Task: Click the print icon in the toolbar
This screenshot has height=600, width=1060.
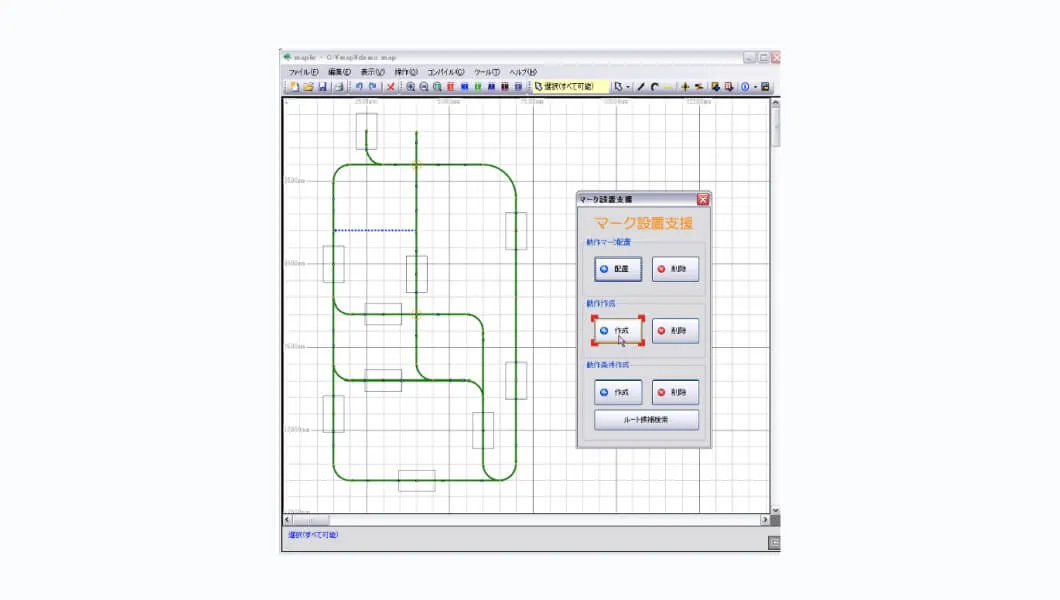Action: 339,87
